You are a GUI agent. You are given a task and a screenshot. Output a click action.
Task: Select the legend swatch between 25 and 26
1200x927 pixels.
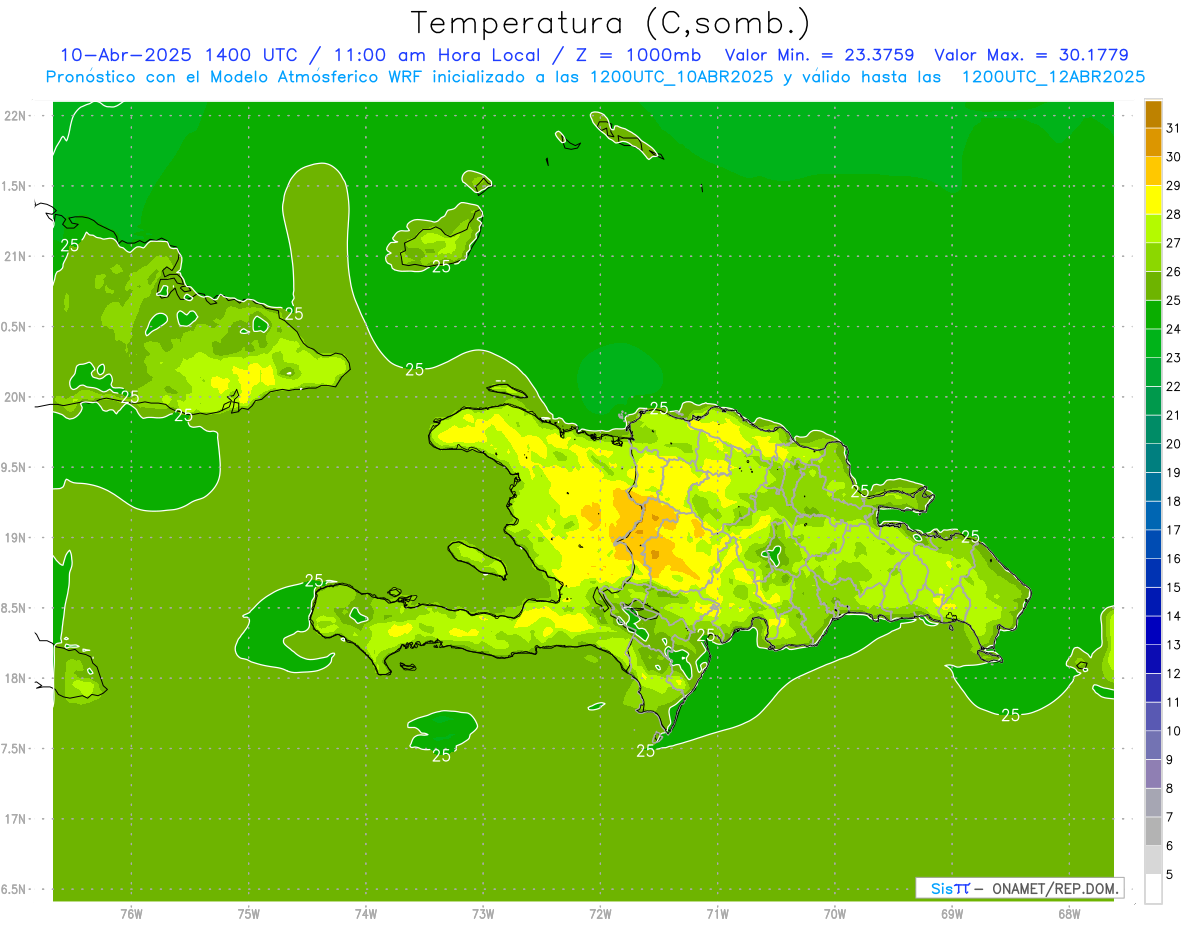tap(1153, 286)
